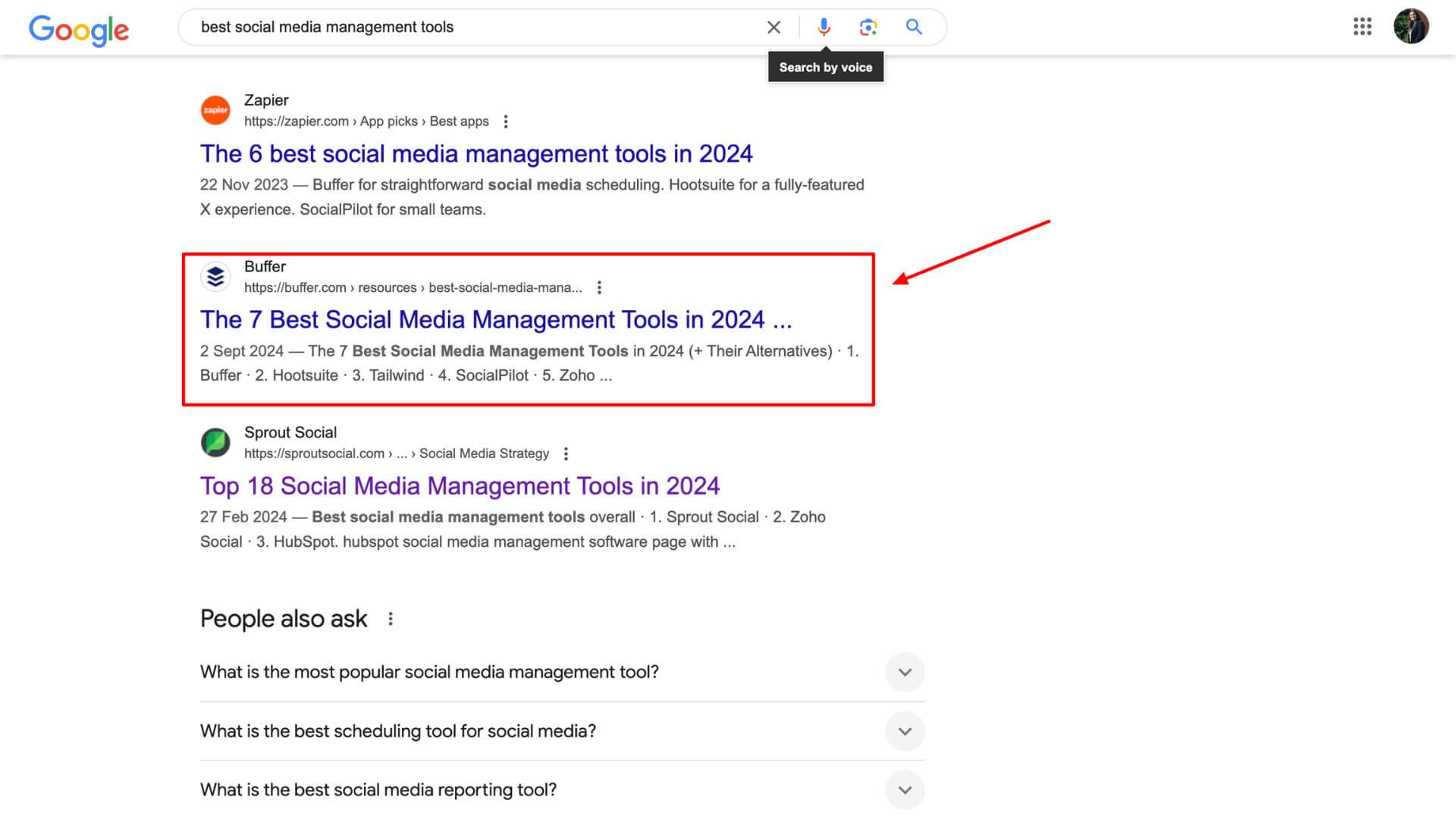Clear the search query with X icon
This screenshot has width=1456, height=819.
[773, 27]
